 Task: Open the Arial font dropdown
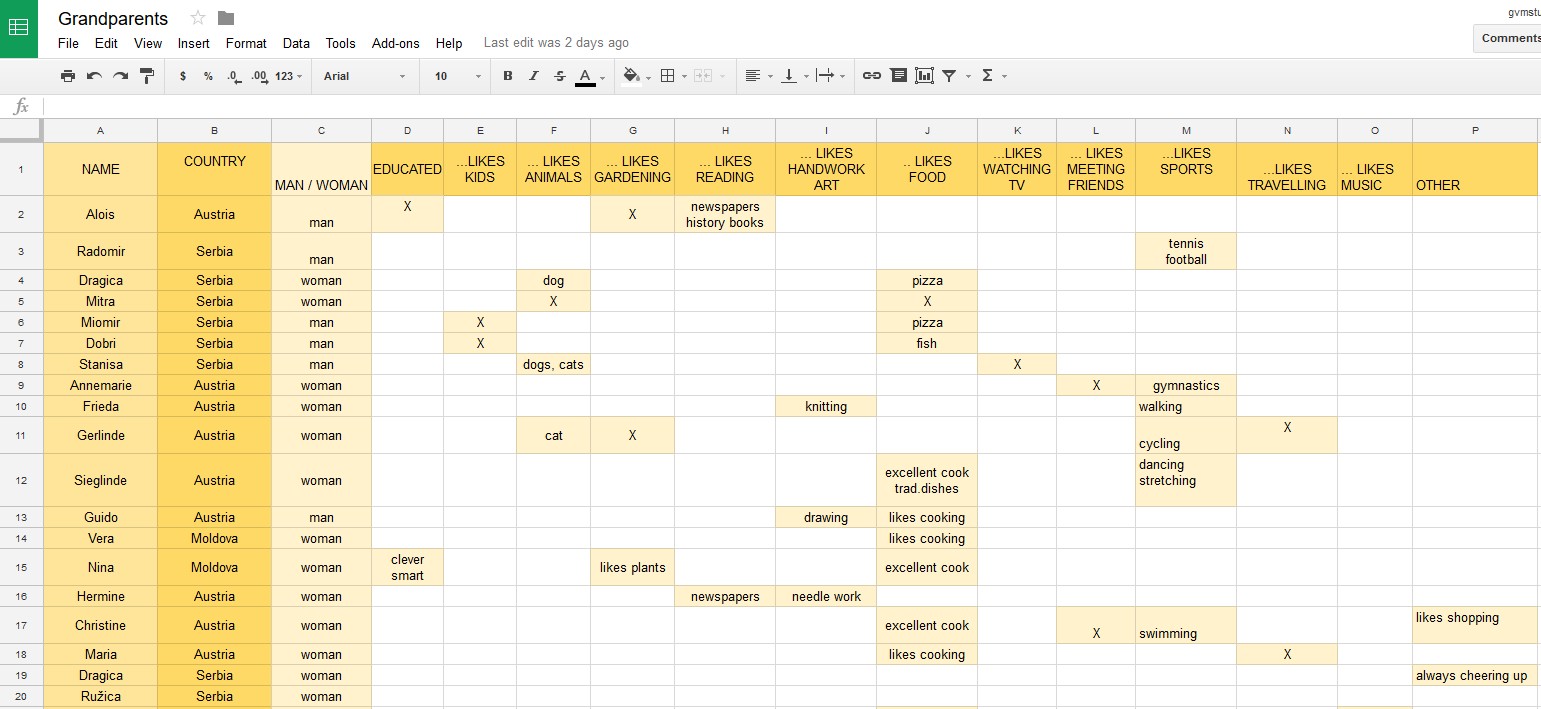click(364, 76)
